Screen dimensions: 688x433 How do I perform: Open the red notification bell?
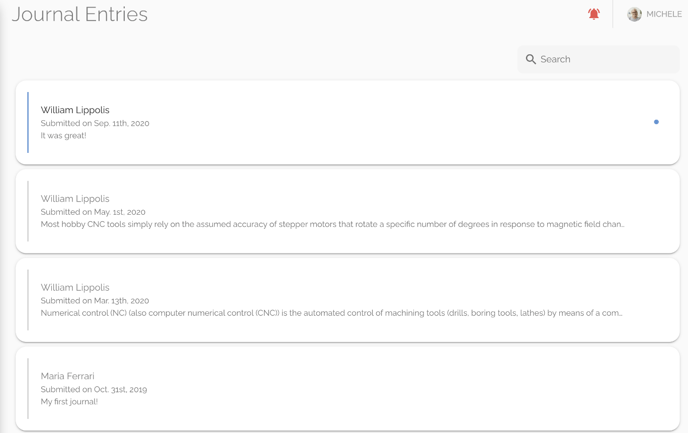[x=594, y=14]
